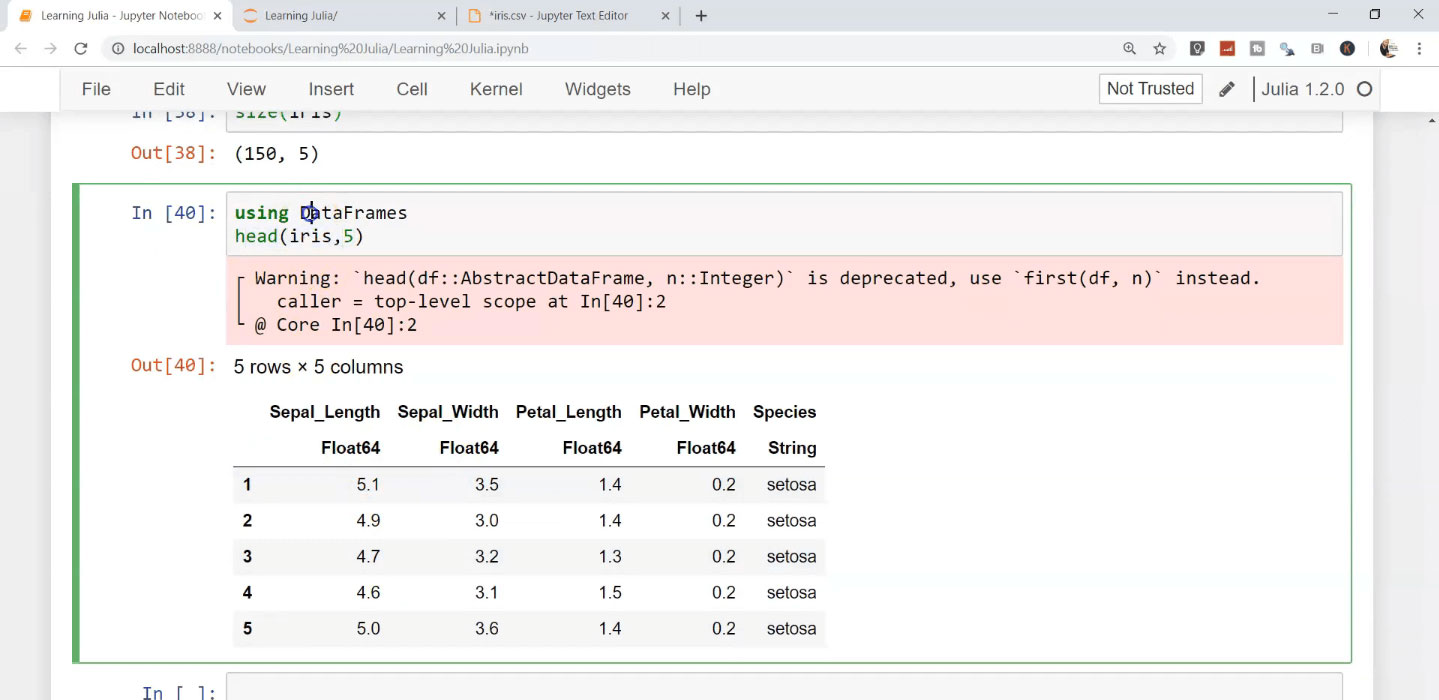Click the pencil edit icon beside Not Trusted
Screen dimensions: 1439x700
click(1226, 89)
